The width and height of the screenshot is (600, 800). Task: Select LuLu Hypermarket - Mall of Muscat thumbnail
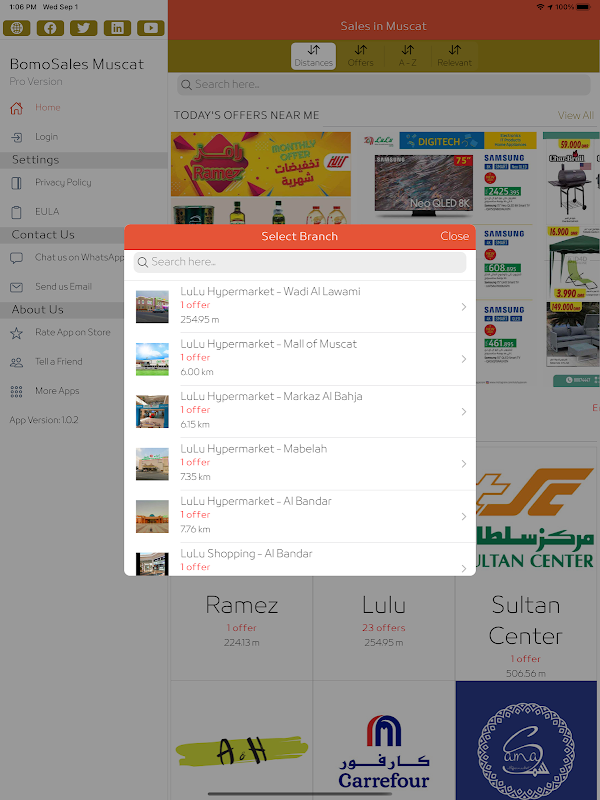tap(152, 359)
